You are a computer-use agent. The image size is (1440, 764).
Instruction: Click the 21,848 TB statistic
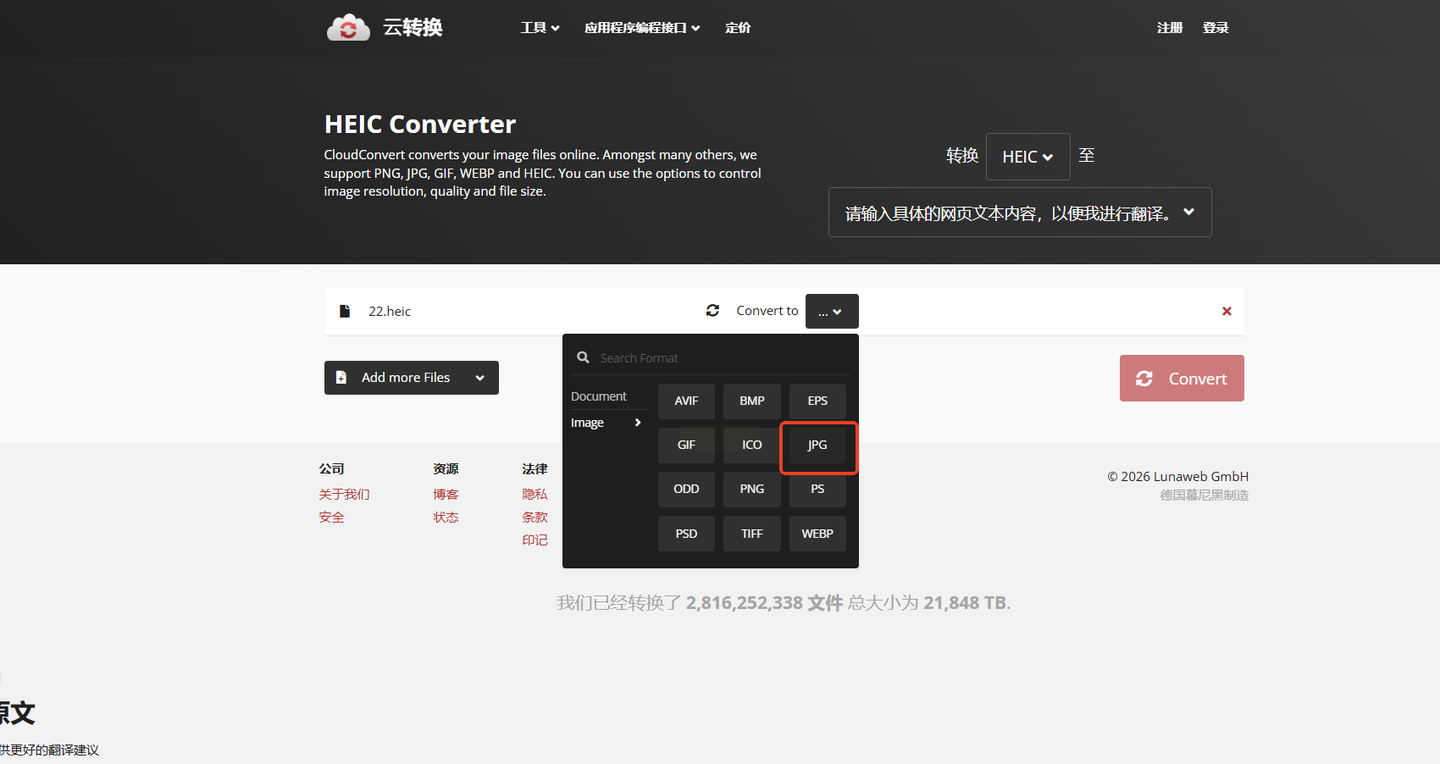(x=965, y=603)
